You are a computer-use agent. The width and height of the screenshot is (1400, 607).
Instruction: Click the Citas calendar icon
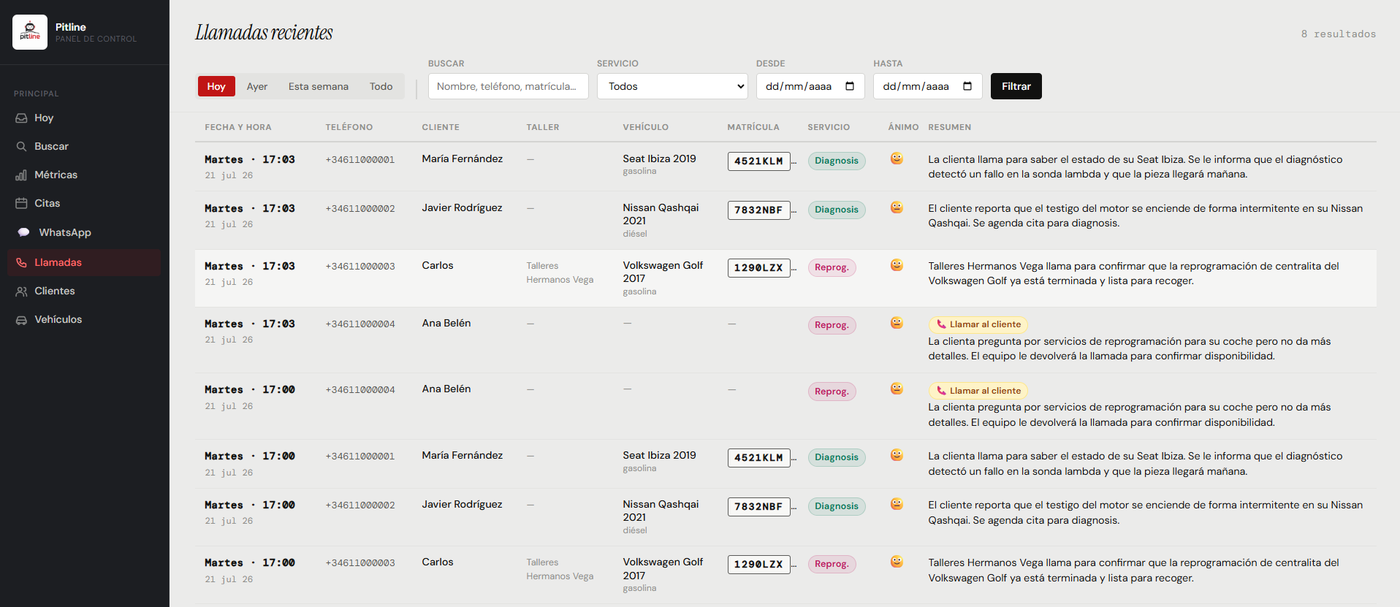click(x=22, y=203)
